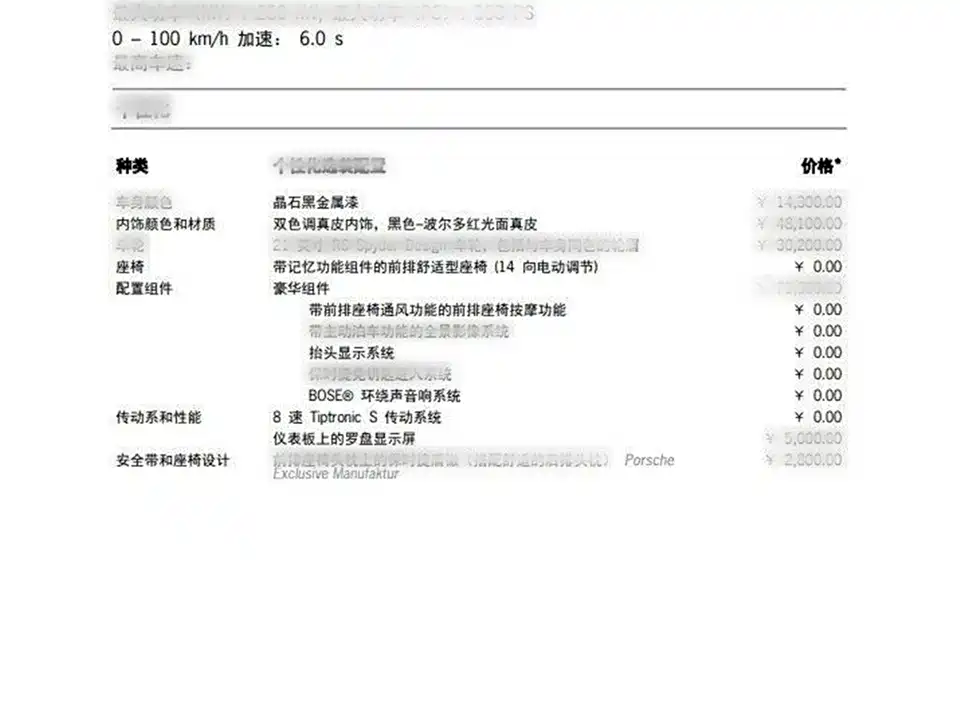This screenshot has height=720, width=960.
Task: Click the ¥ 5,000.00 compass display price
Action: pos(804,438)
